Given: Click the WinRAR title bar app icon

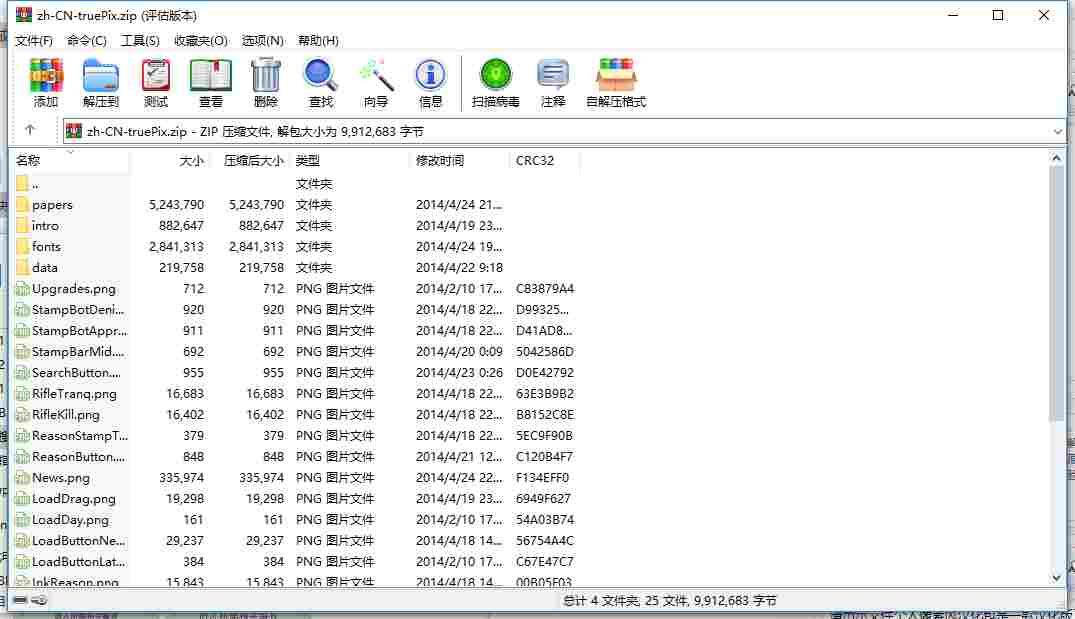Looking at the screenshot, I should (24, 14).
